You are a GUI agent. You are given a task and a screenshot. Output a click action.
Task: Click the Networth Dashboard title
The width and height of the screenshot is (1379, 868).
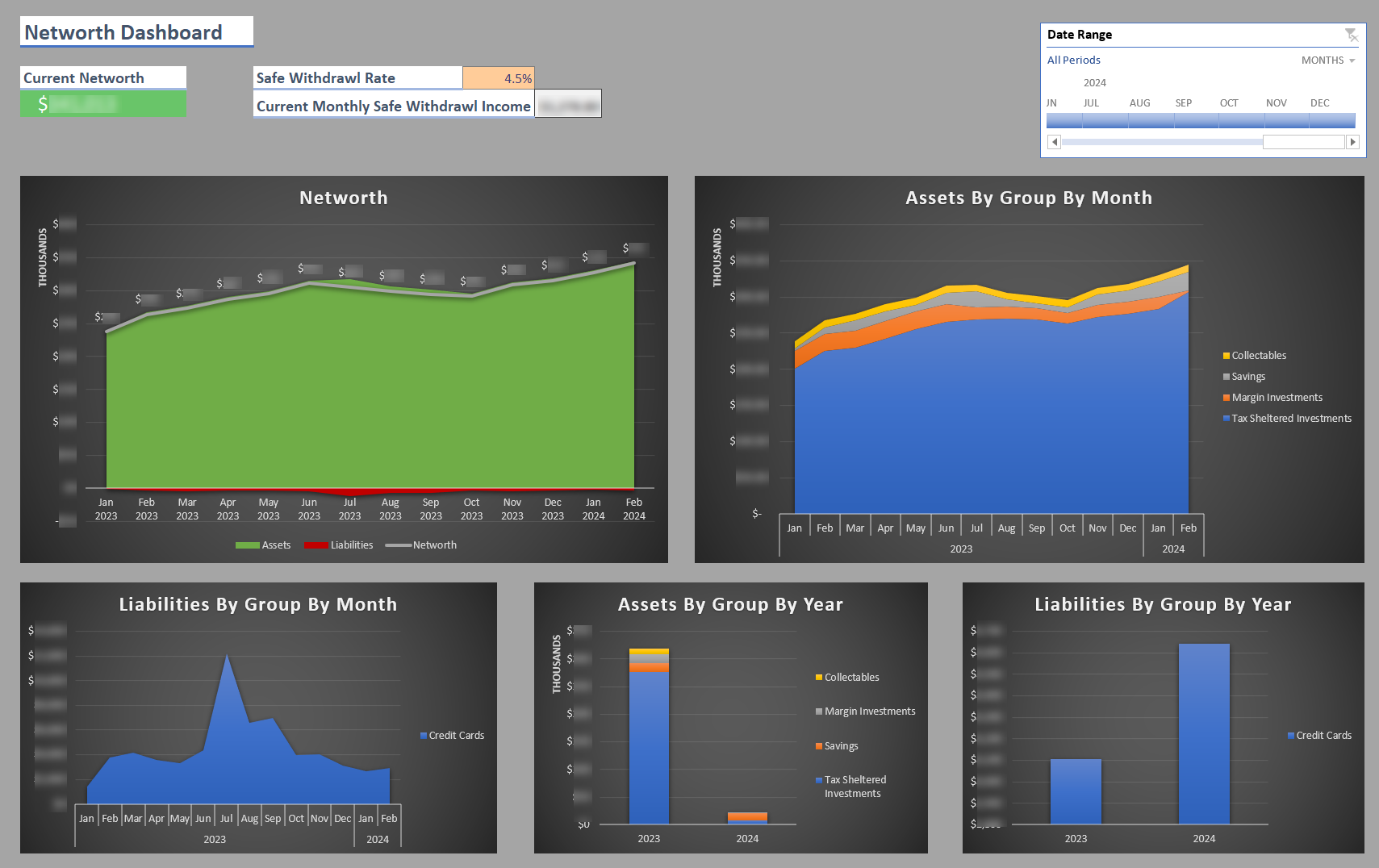[x=123, y=32]
